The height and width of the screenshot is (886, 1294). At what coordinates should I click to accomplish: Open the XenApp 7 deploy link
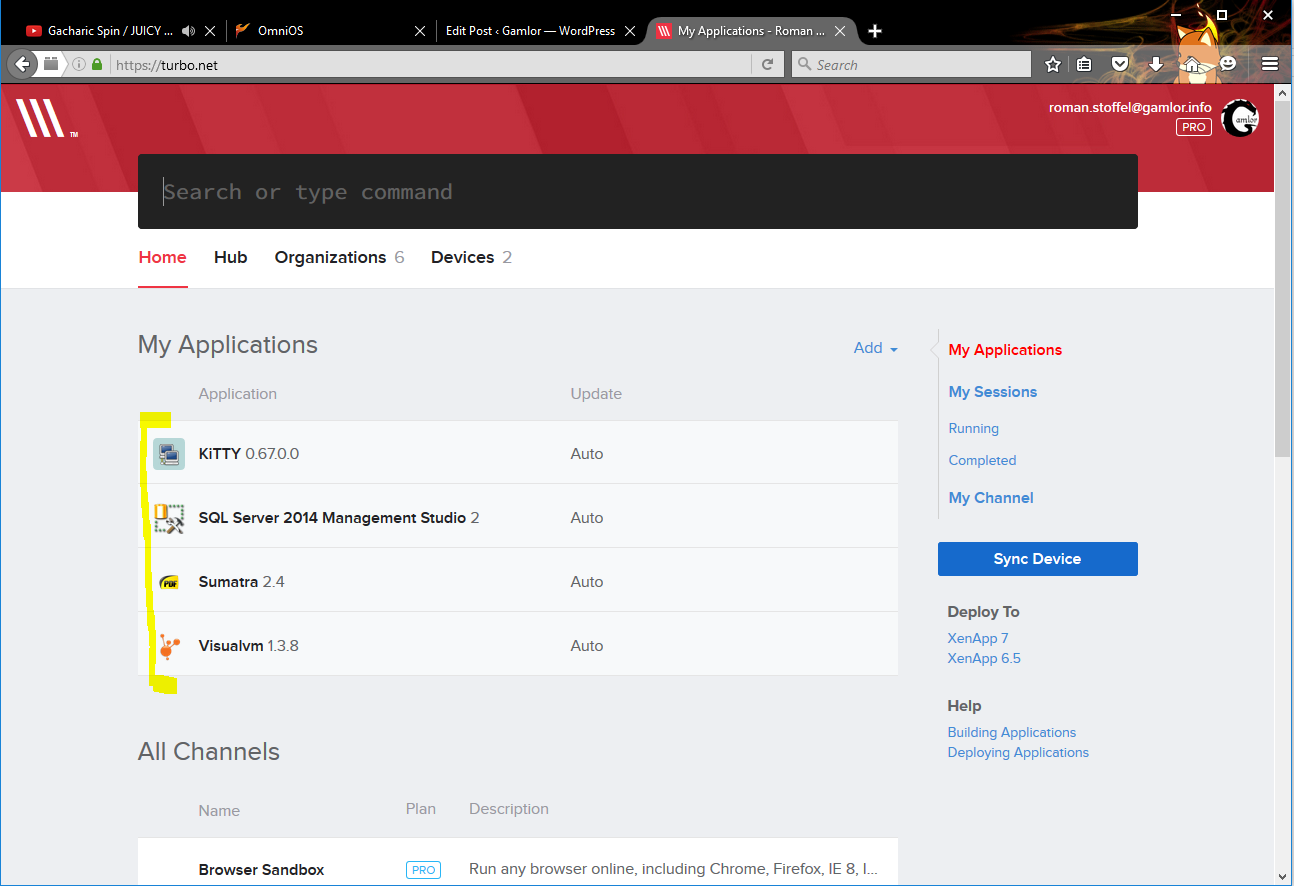click(x=978, y=638)
